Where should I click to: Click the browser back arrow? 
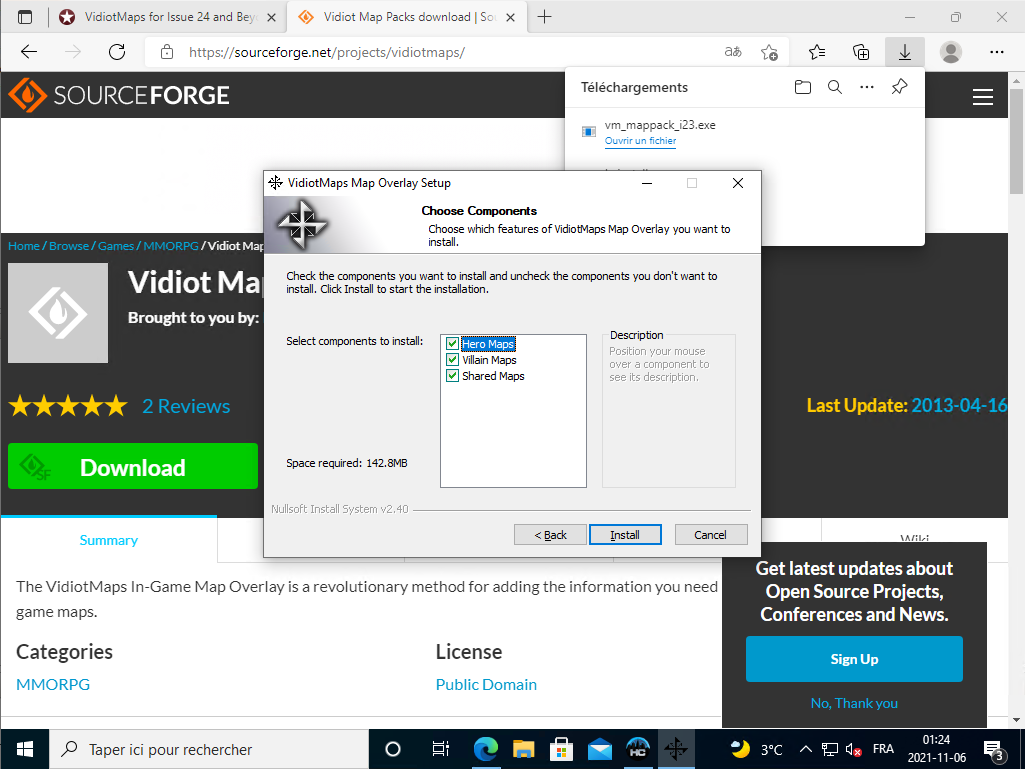click(29, 52)
